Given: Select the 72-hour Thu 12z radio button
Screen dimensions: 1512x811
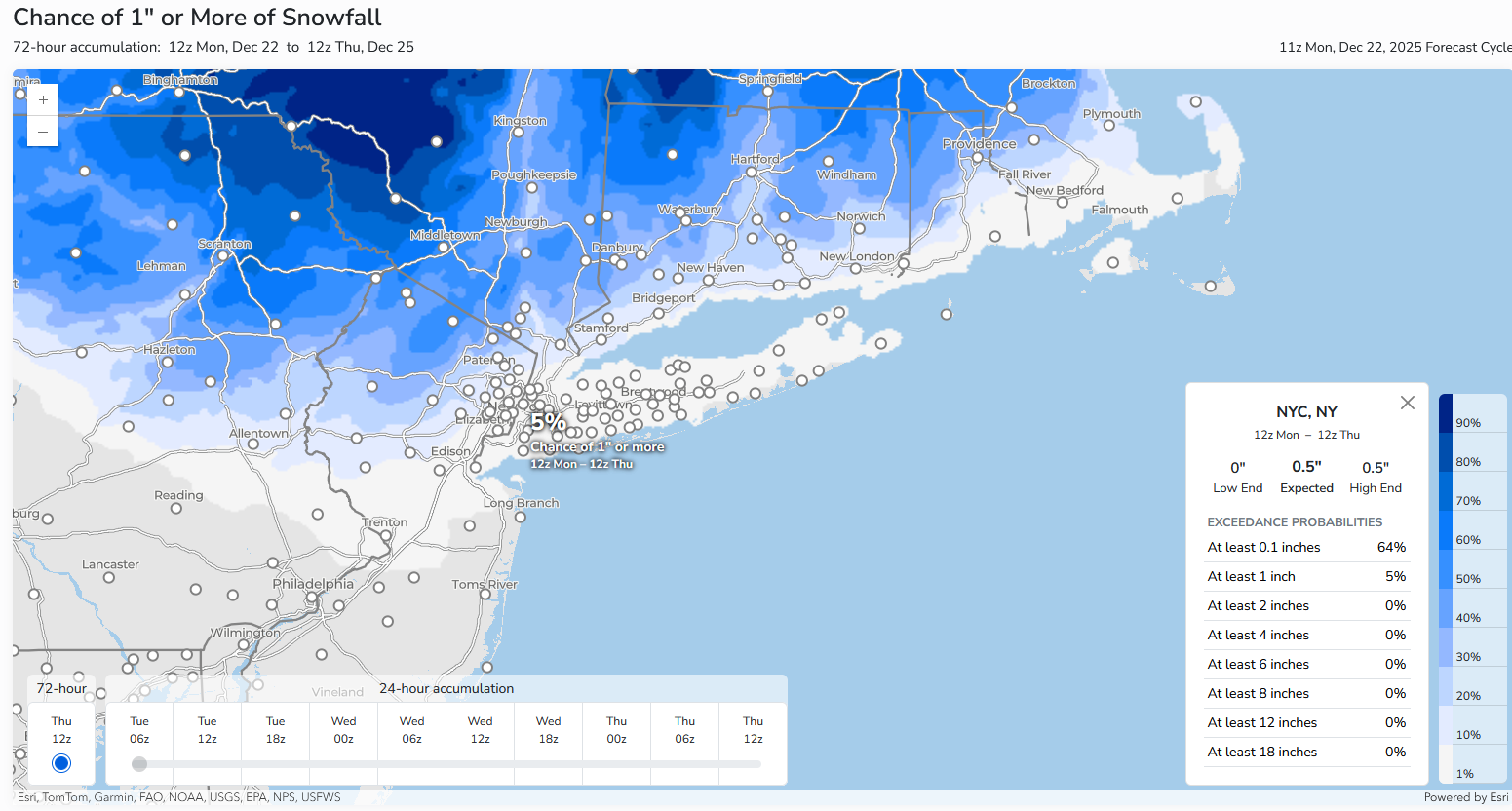Looking at the screenshot, I should click(61, 762).
